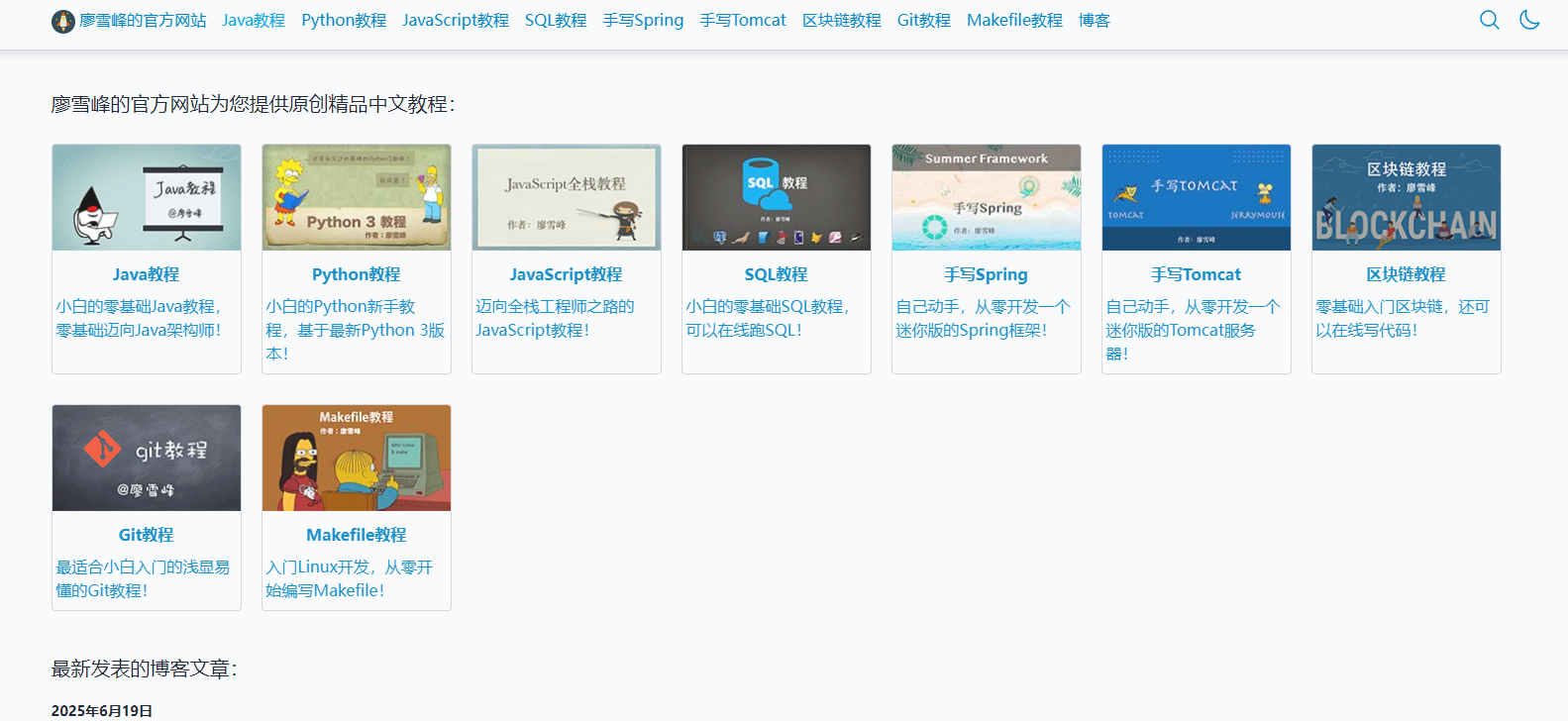Open the Blockchain 区块链教程 thumbnail
The height and width of the screenshot is (721, 1568).
1407,198
